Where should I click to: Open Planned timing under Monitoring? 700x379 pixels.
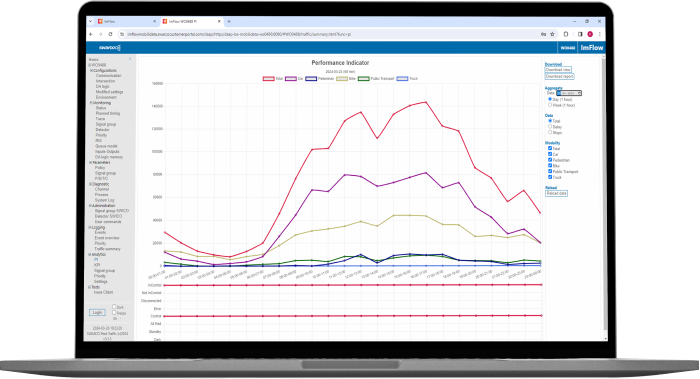[x=108, y=114]
